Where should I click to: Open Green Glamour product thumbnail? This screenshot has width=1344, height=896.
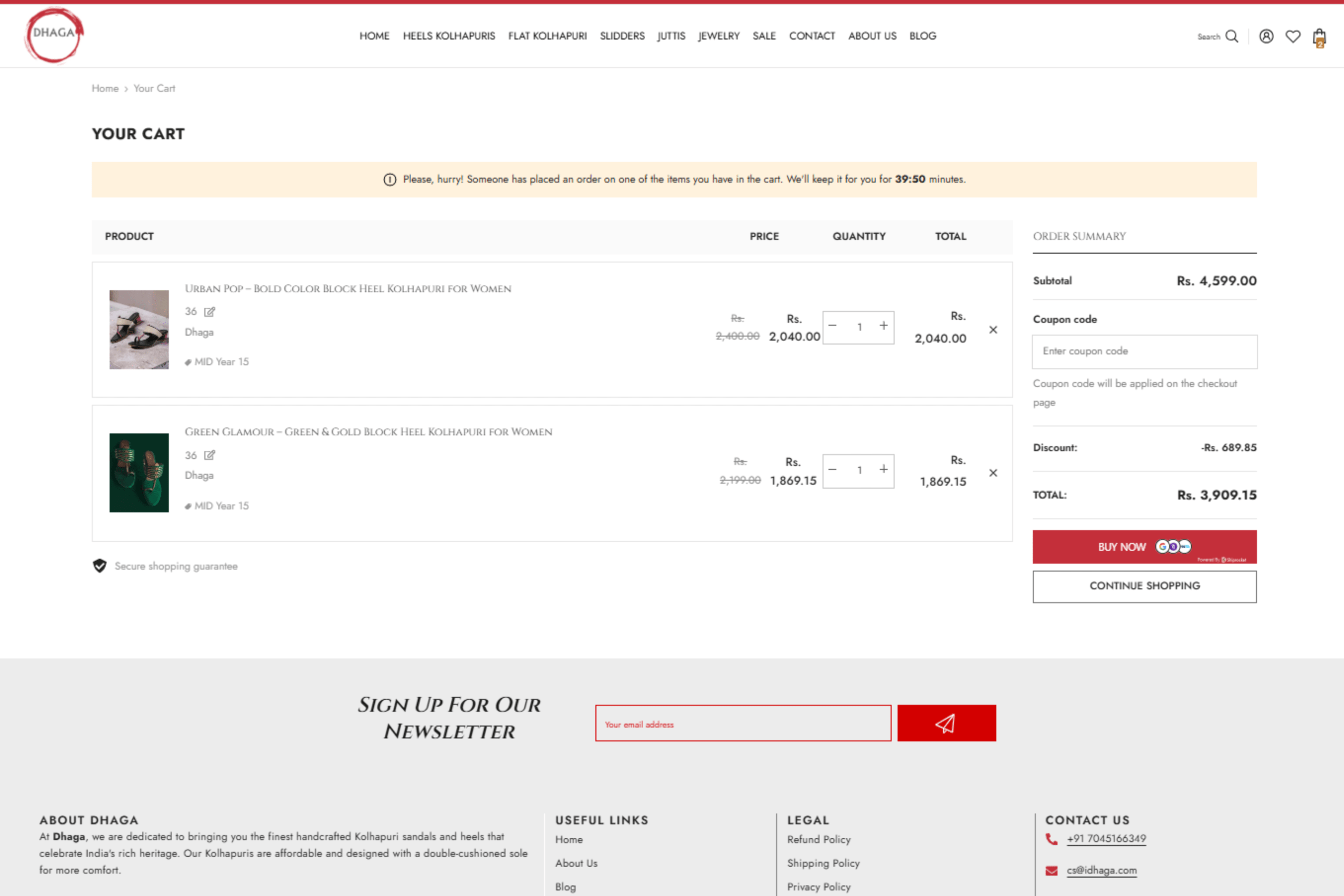[x=139, y=472]
